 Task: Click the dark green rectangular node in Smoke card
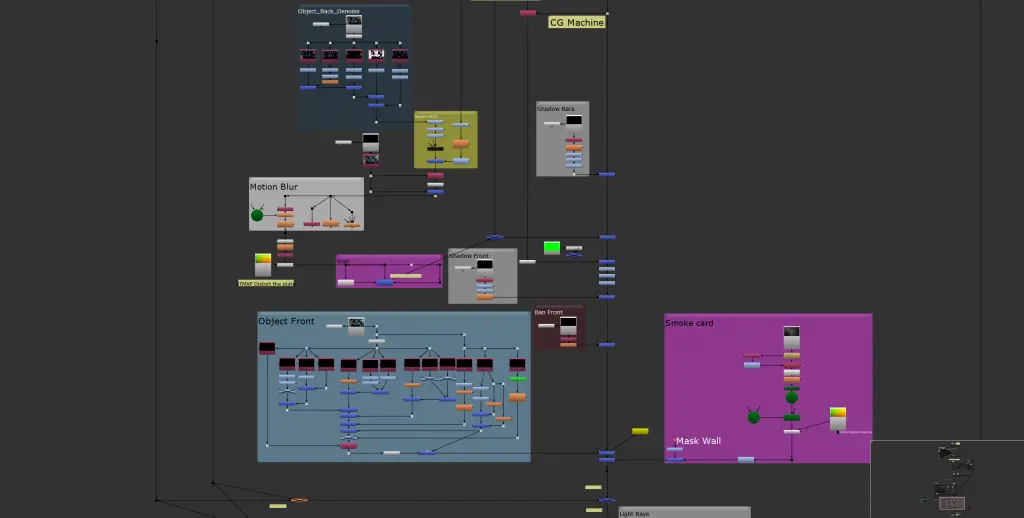pos(792,417)
